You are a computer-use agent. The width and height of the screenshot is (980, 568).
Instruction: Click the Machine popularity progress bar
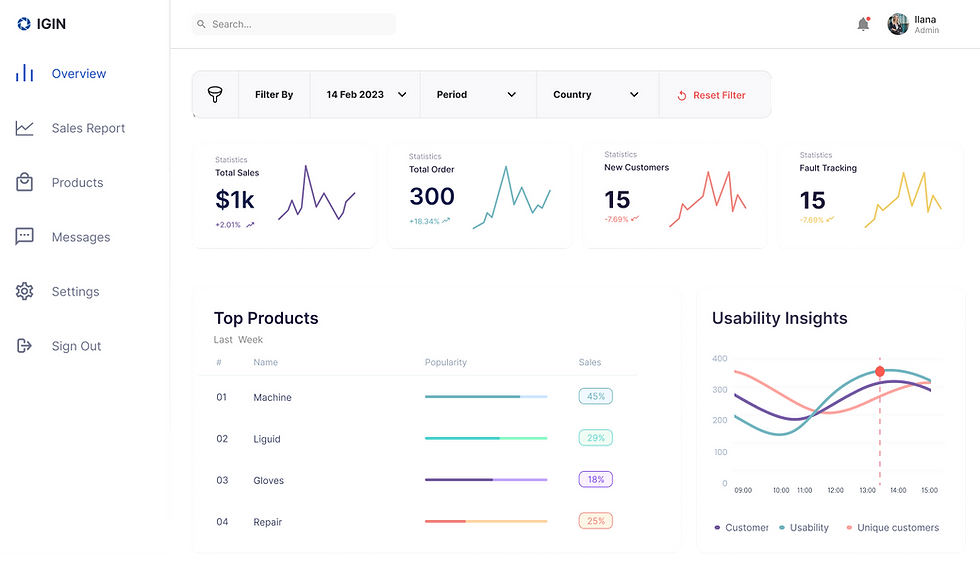(x=486, y=397)
